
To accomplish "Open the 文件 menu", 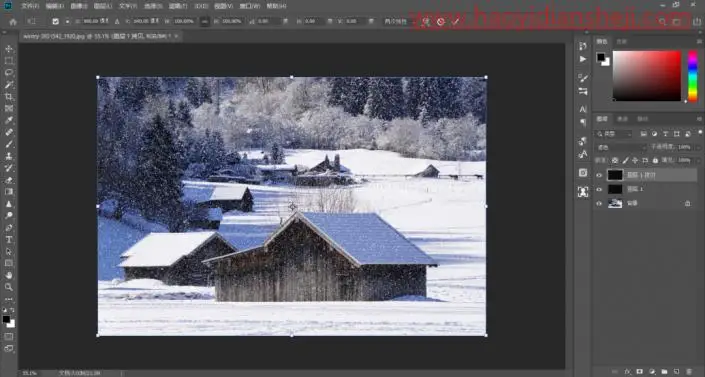I will (x=30, y=6).
